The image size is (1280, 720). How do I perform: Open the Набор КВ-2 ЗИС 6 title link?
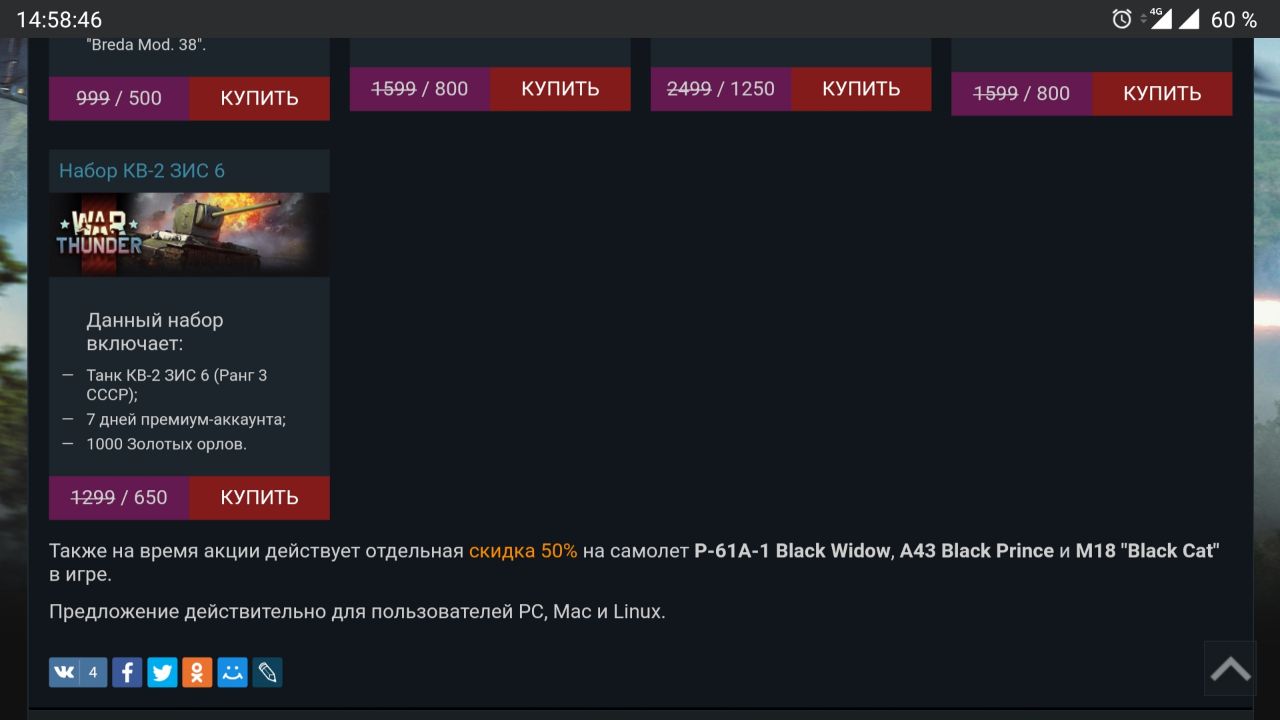click(142, 171)
